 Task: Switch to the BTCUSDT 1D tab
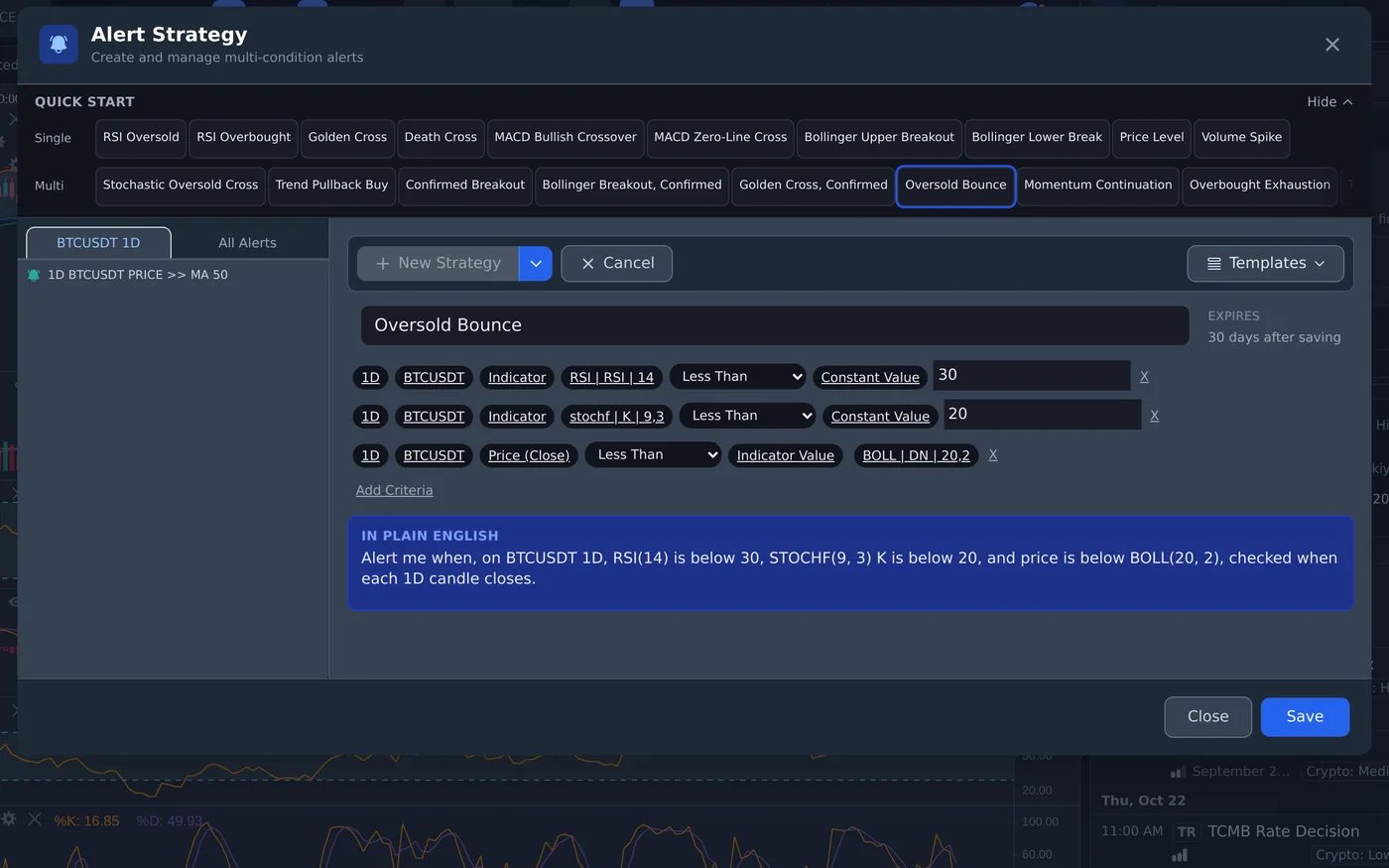(98, 243)
